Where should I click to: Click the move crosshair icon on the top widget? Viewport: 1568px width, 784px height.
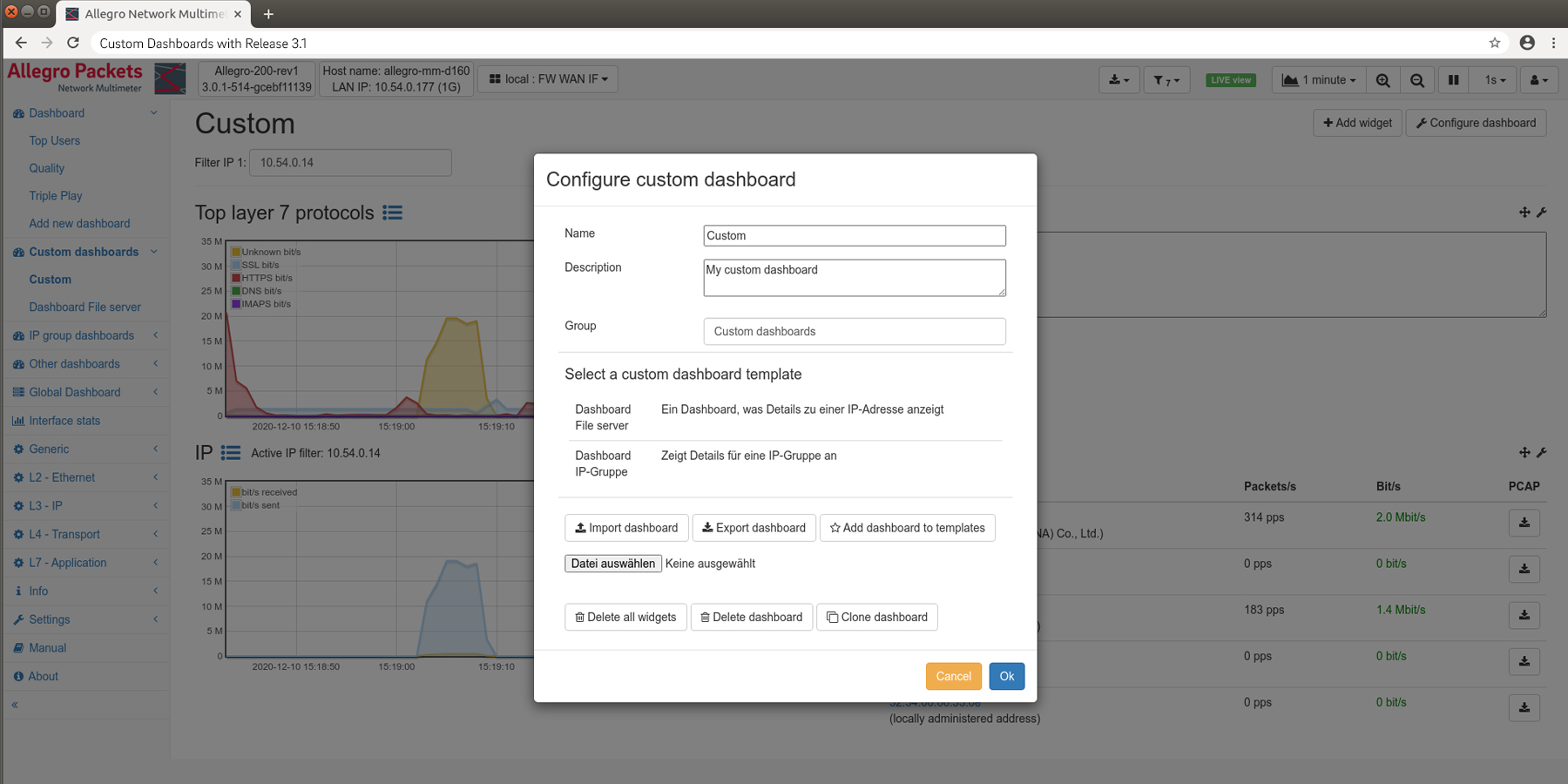click(1524, 212)
